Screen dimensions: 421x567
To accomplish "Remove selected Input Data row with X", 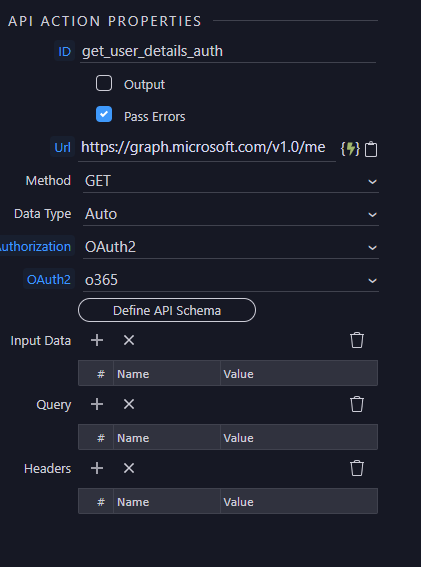I will (x=129, y=340).
